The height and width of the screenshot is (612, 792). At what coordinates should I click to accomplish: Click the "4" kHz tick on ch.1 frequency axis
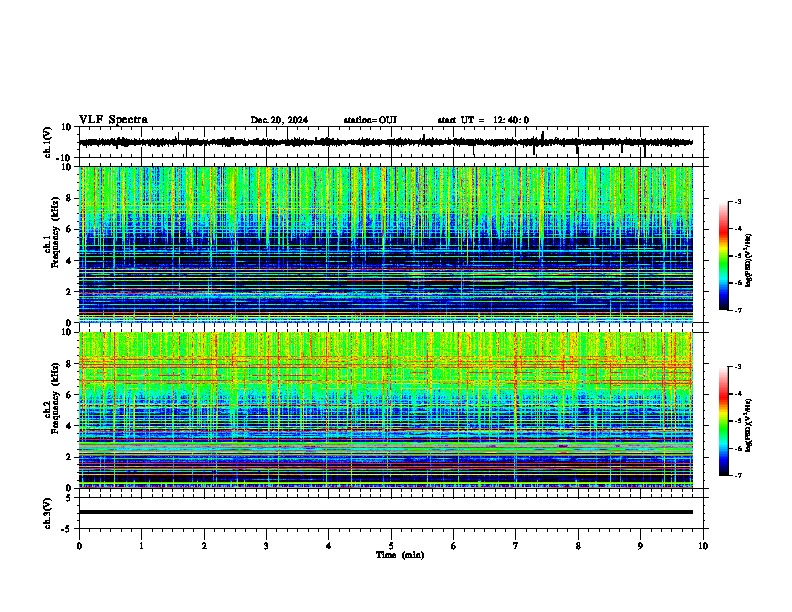coord(69,261)
